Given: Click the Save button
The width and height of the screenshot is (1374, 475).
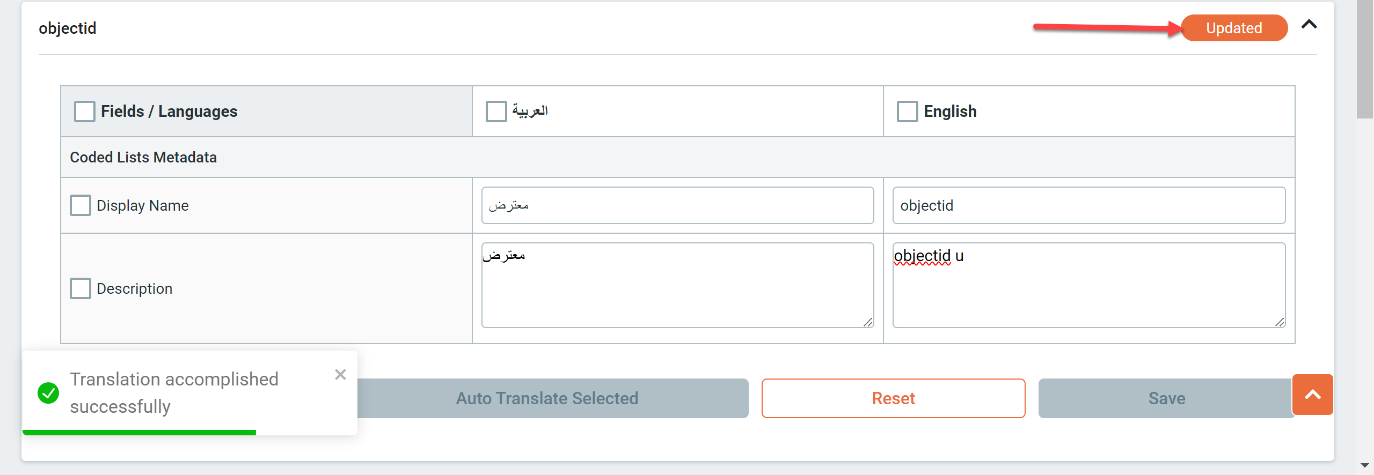Looking at the screenshot, I should tap(1166, 398).
